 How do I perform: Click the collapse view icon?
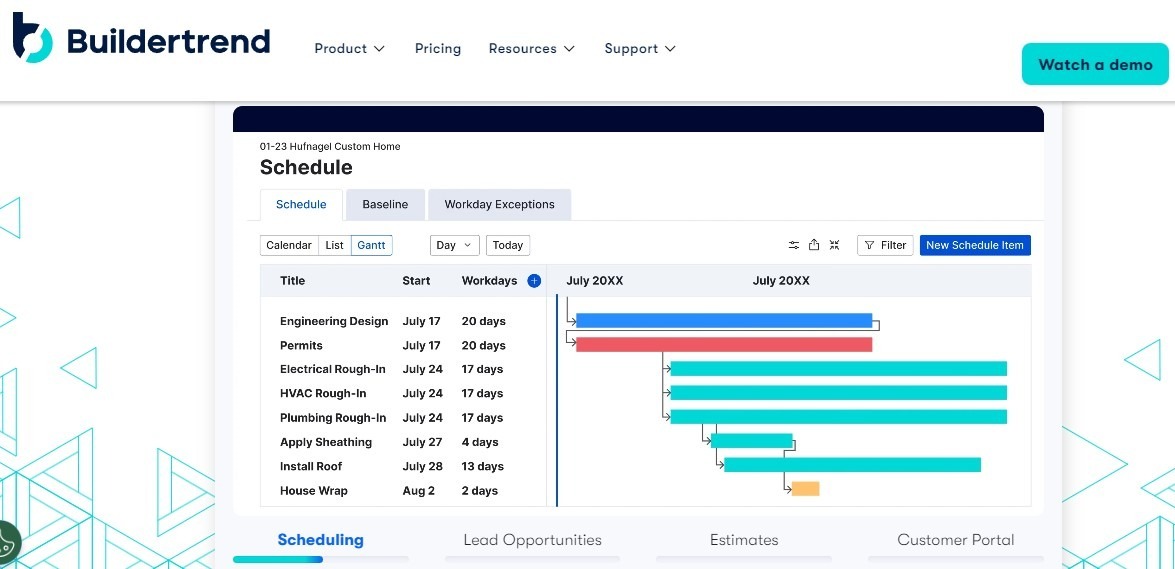[834, 245]
